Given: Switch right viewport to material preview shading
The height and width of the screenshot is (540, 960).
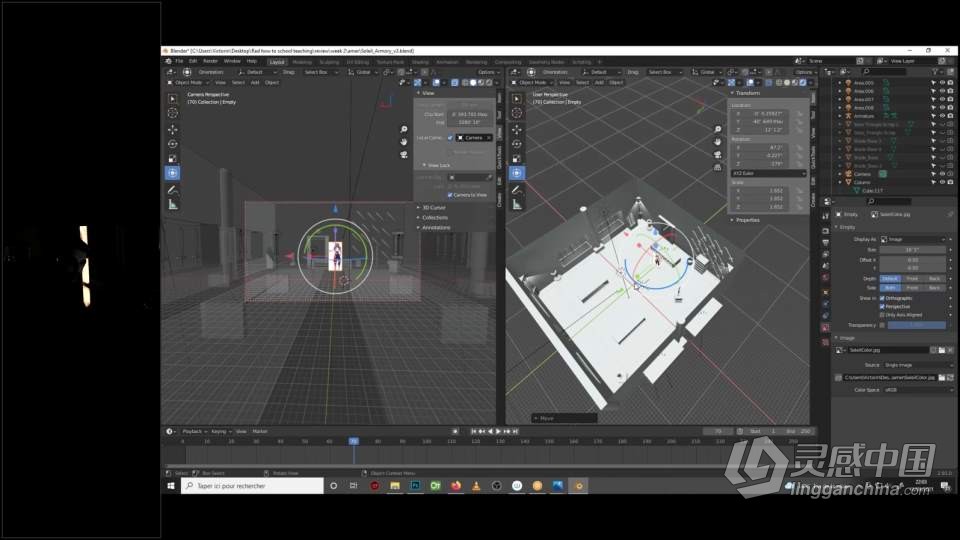Looking at the screenshot, I should pyautogui.click(x=795, y=82).
